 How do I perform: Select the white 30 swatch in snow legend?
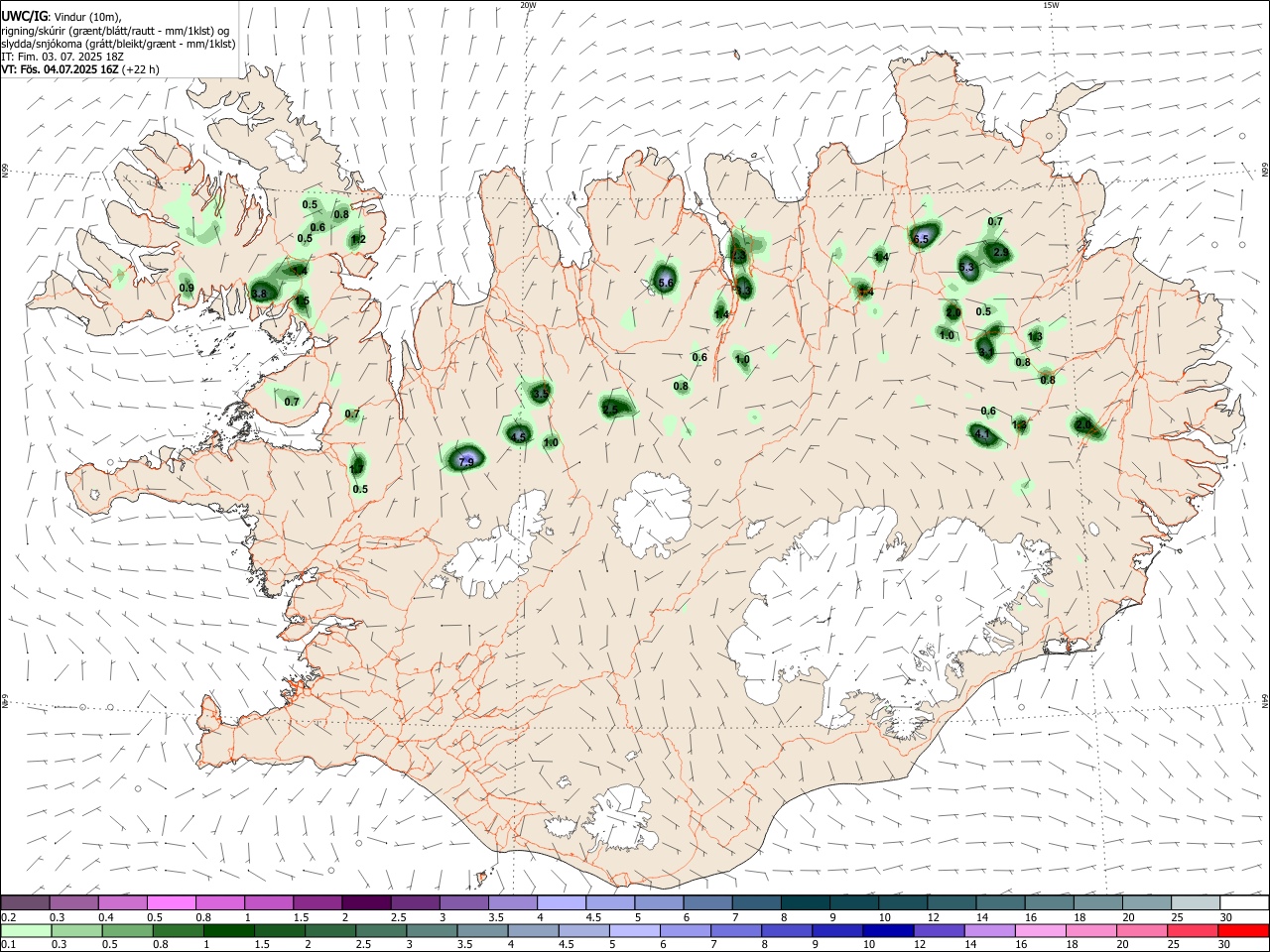1245,902
